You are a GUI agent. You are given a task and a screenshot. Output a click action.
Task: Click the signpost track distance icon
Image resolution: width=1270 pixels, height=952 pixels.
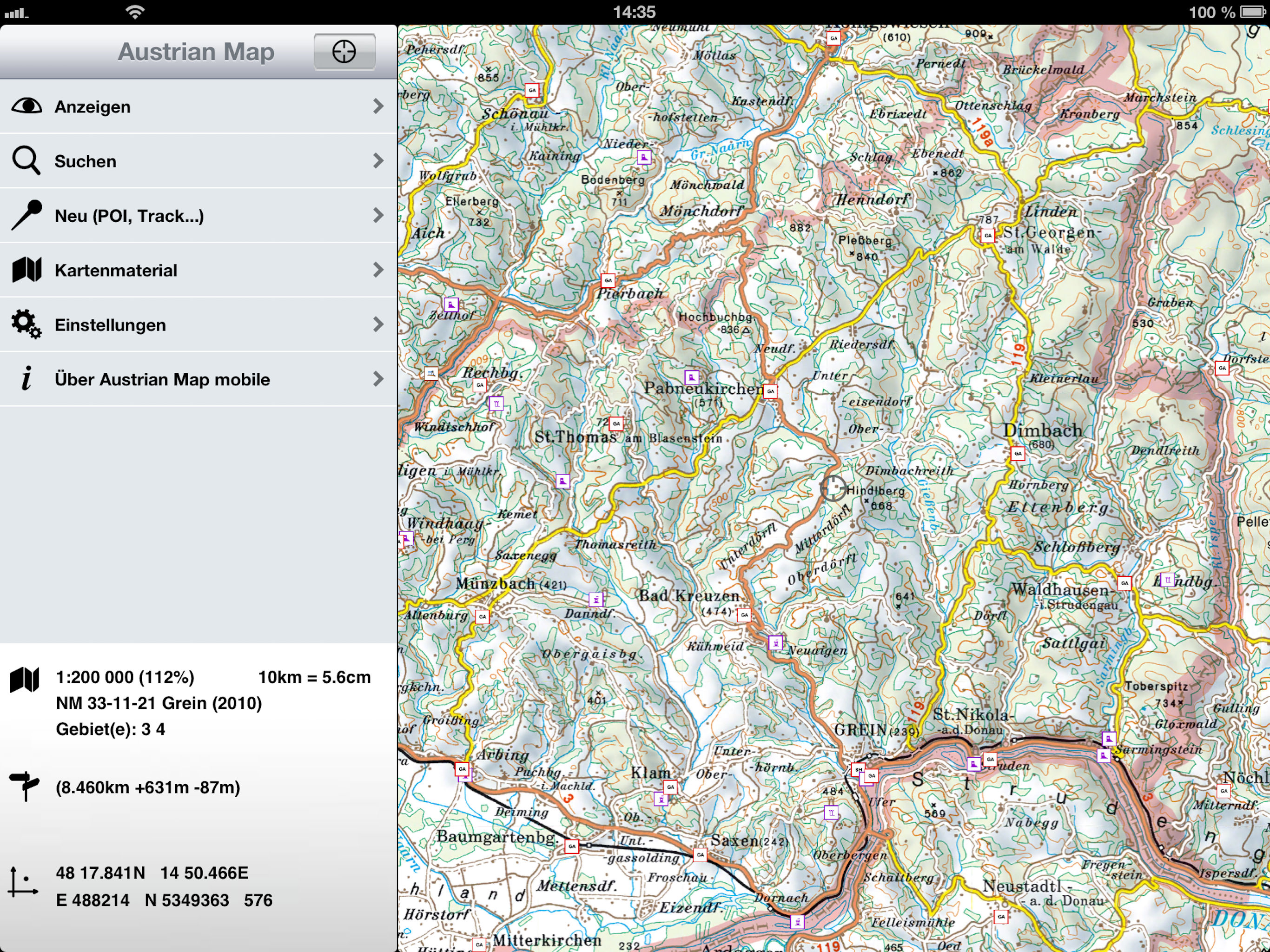24,786
